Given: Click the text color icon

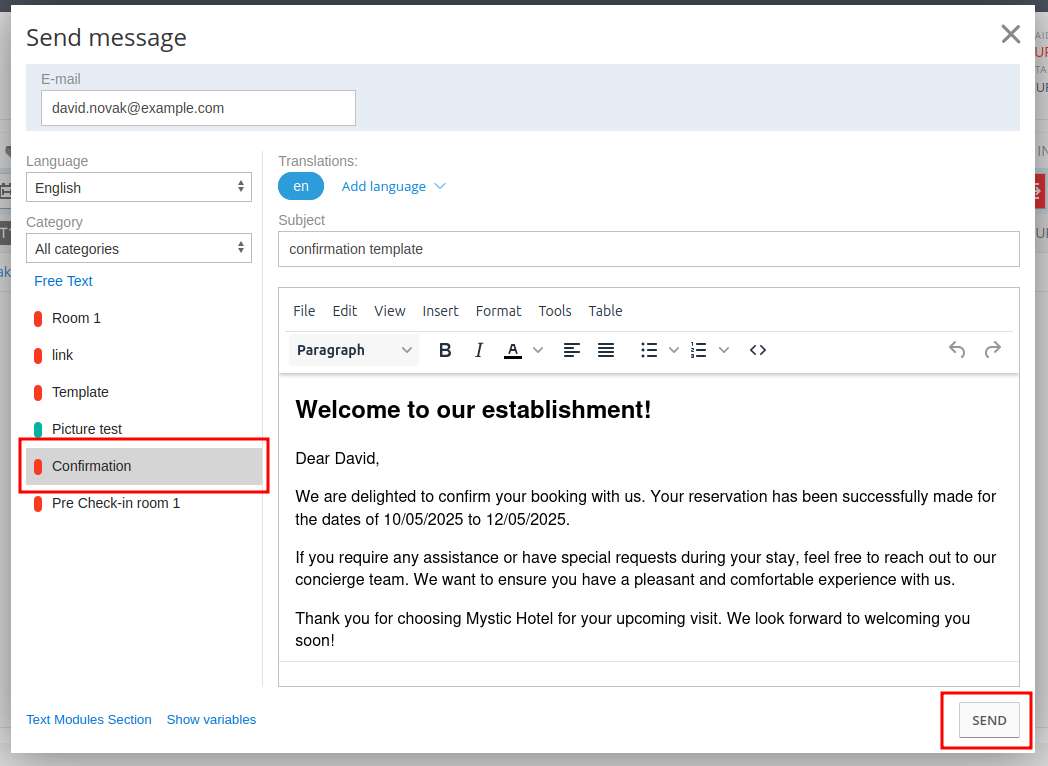Looking at the screenshot, I should (513, 350).
